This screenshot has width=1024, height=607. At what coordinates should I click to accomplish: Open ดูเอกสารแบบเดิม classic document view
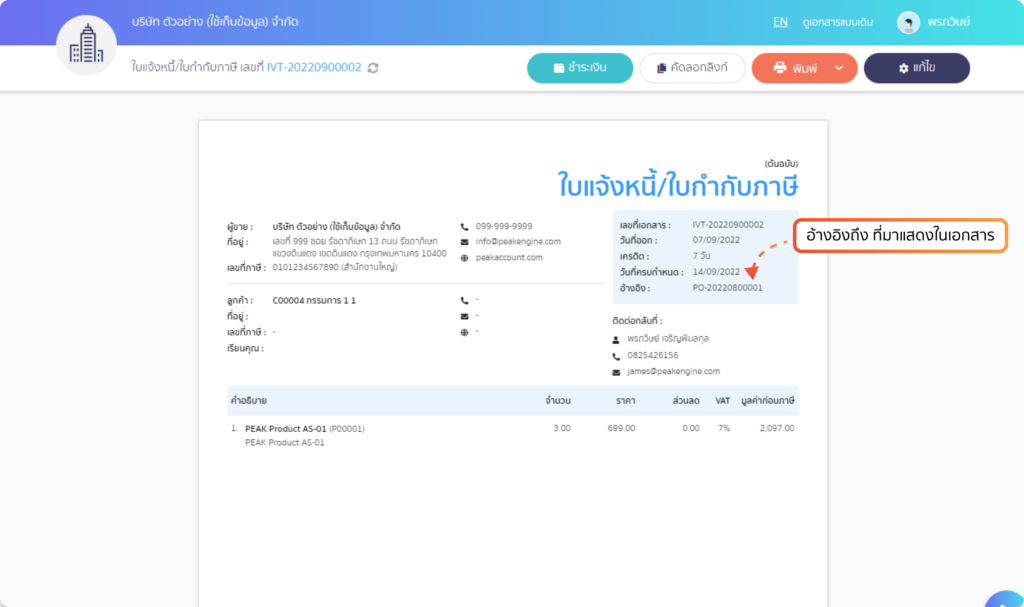[840, 21]
